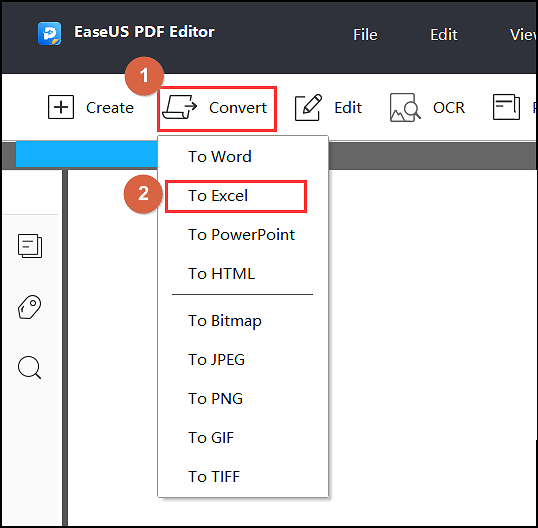538x528 pixels.
Task: Open the File menu
Action: click(365, 35)
